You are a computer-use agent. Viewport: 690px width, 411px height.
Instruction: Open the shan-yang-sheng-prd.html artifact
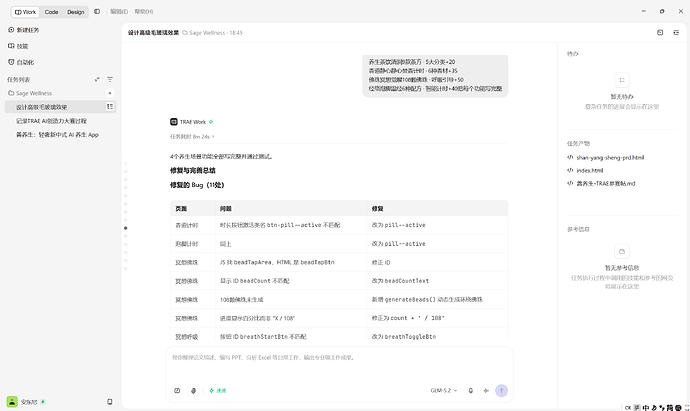[610, 158]
